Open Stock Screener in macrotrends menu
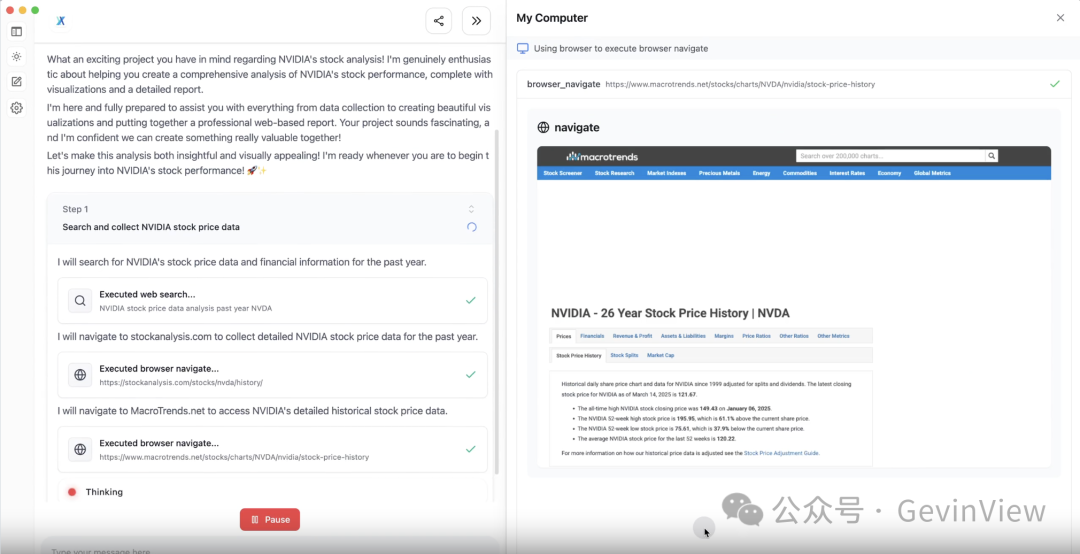Screen dimensions: 1080x554 coord(563,173)
